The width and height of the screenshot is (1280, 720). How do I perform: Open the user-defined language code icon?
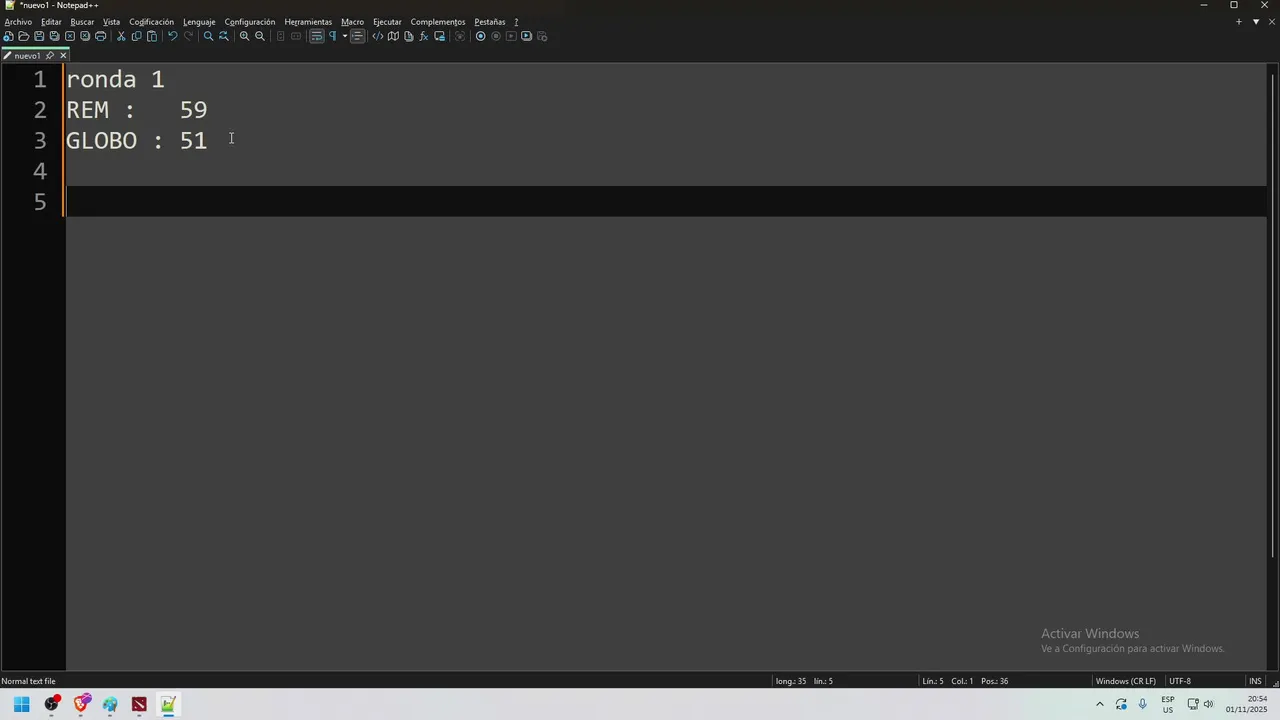click(x=377, y=36)
